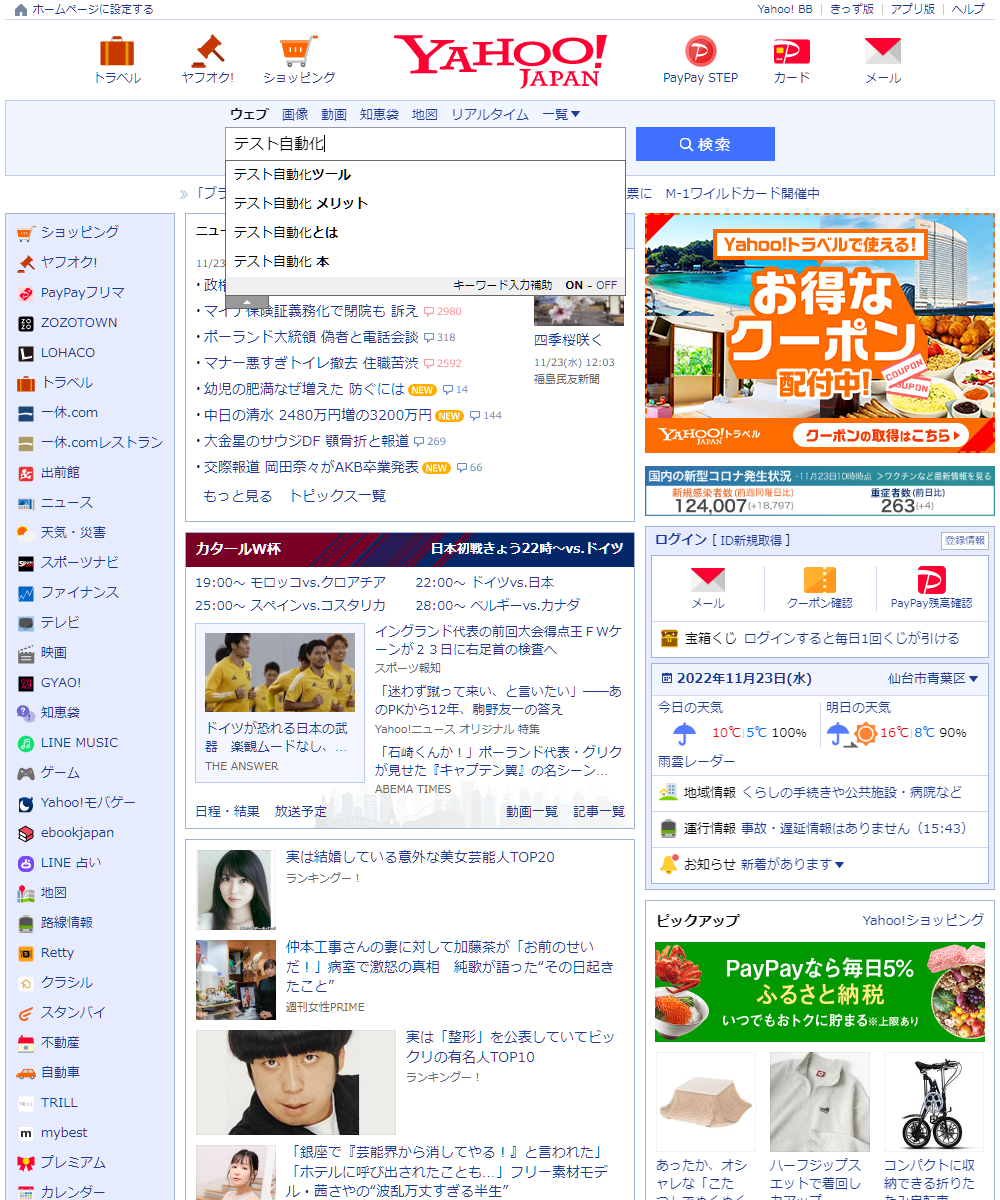Viewport: 1000px width, 1200px height.
Task: Switch to 知恵袋 search tab
Action: tap(379, 114)
